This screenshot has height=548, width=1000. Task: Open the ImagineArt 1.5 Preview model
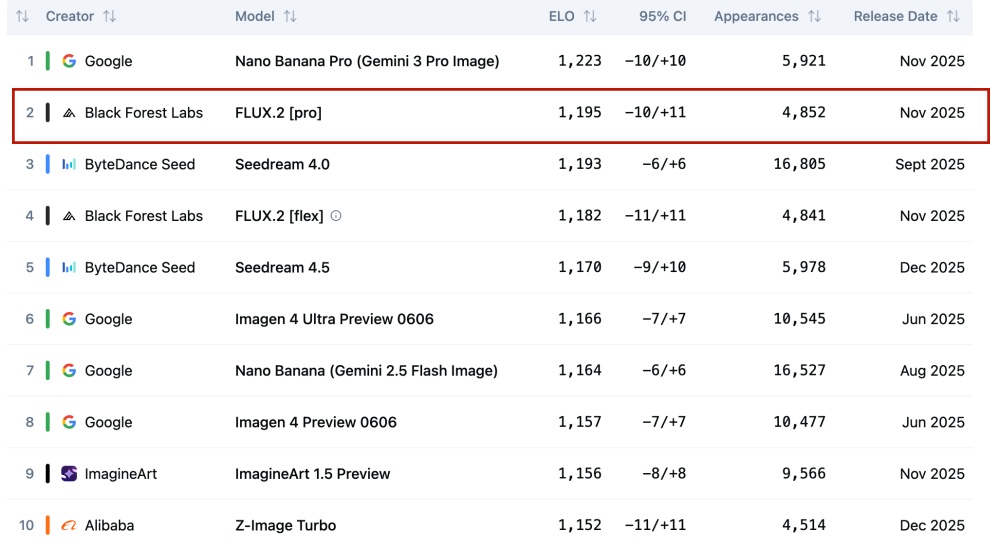pos(312,474)
